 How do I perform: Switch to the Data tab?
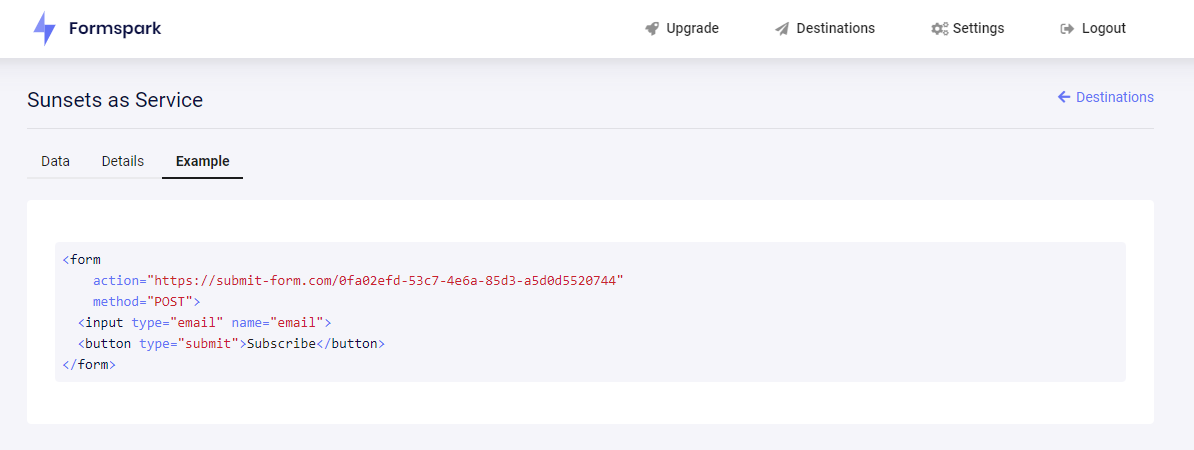(56, 161)
